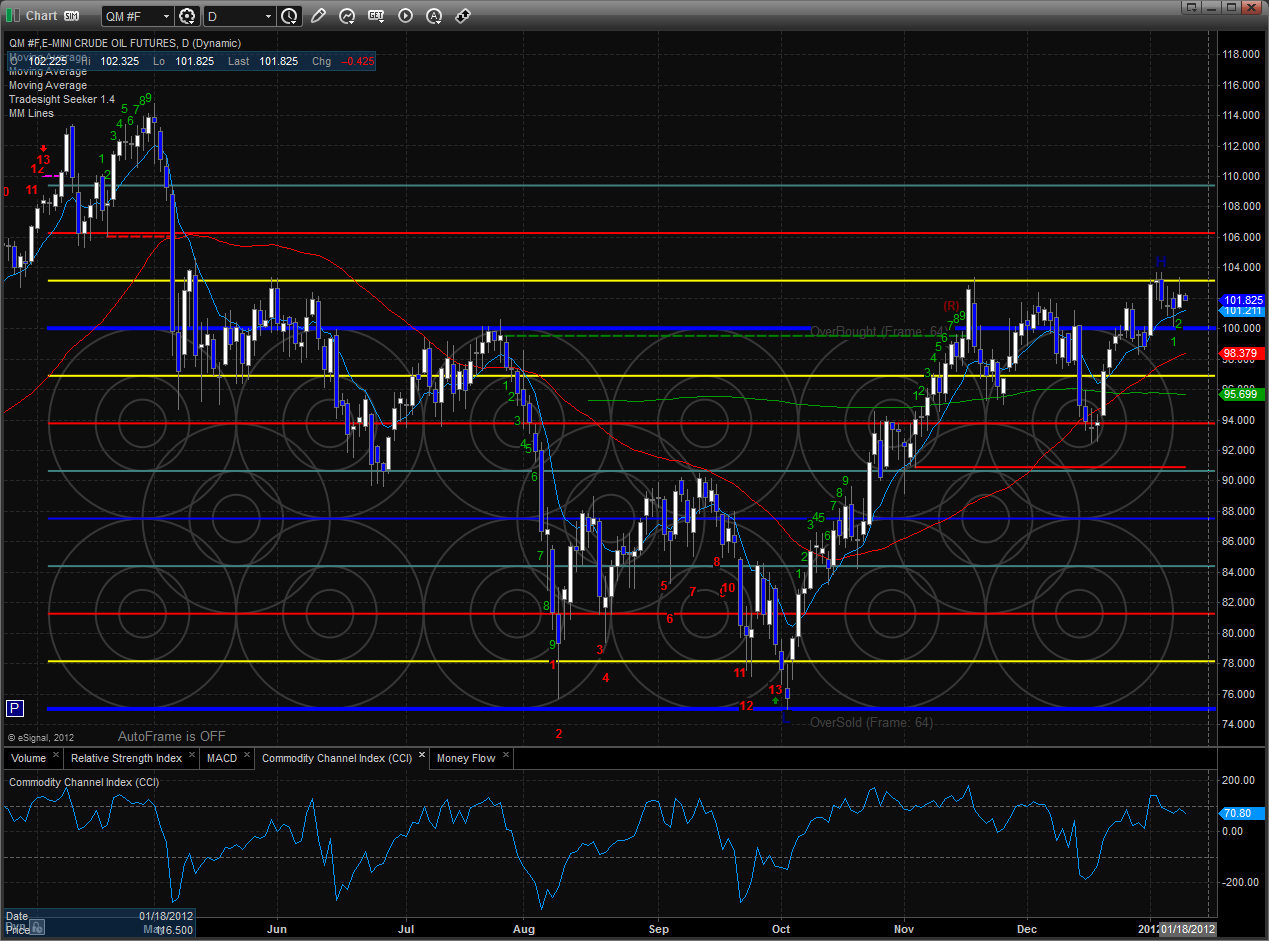Open the QM #F symbol dropdown
This screenshot has height=941, width=1269.
[x=137, y=16]
